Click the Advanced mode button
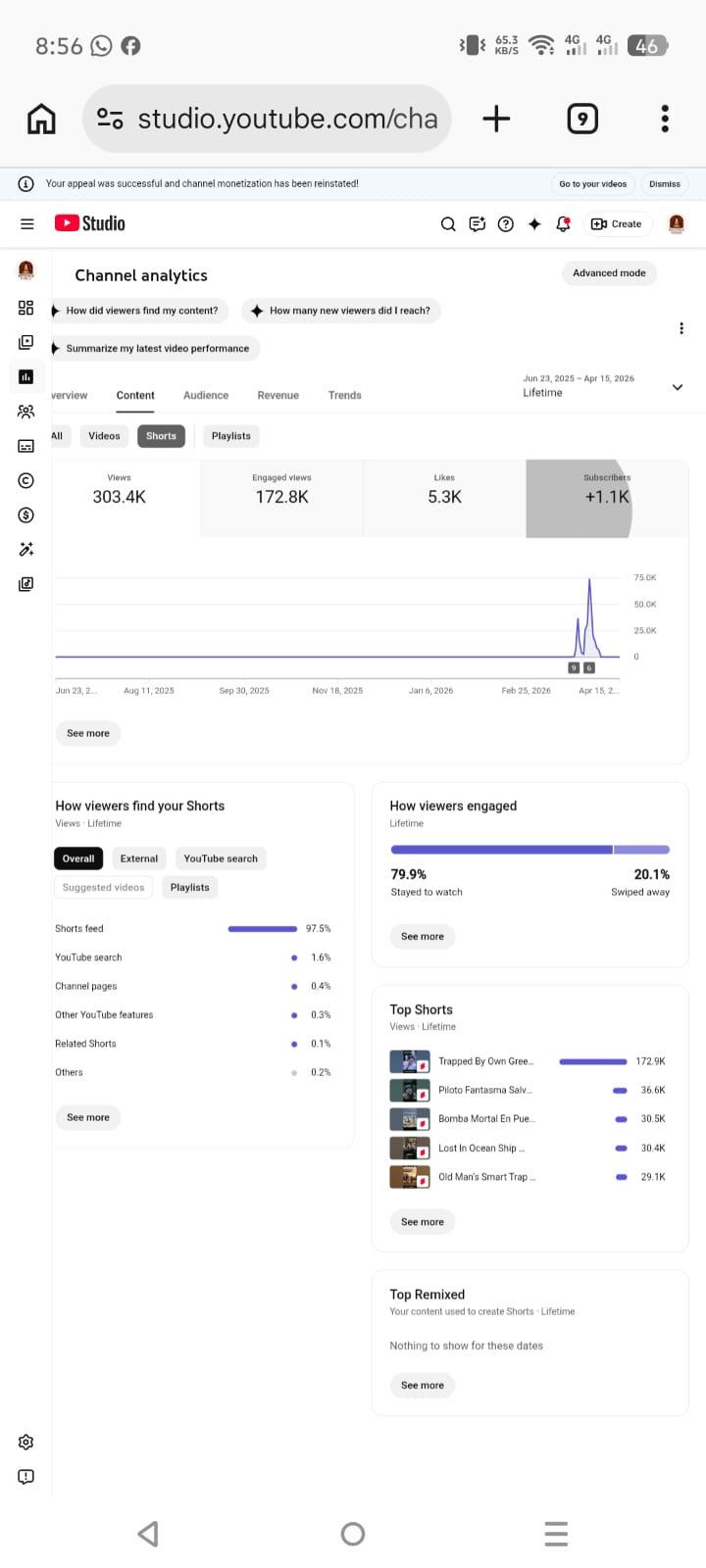 point(609,273)
